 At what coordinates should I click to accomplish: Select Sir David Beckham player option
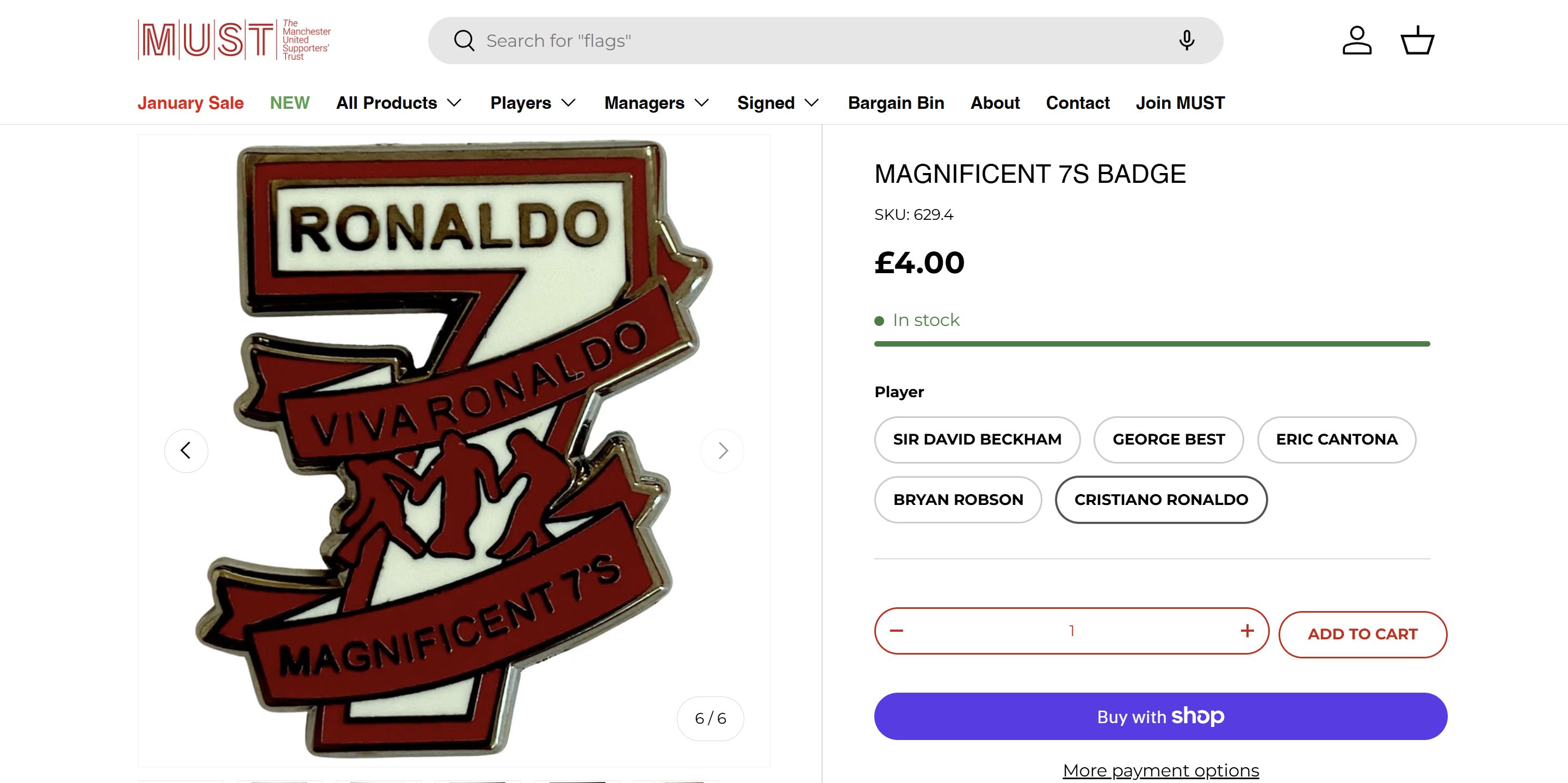tap(977, 440)
